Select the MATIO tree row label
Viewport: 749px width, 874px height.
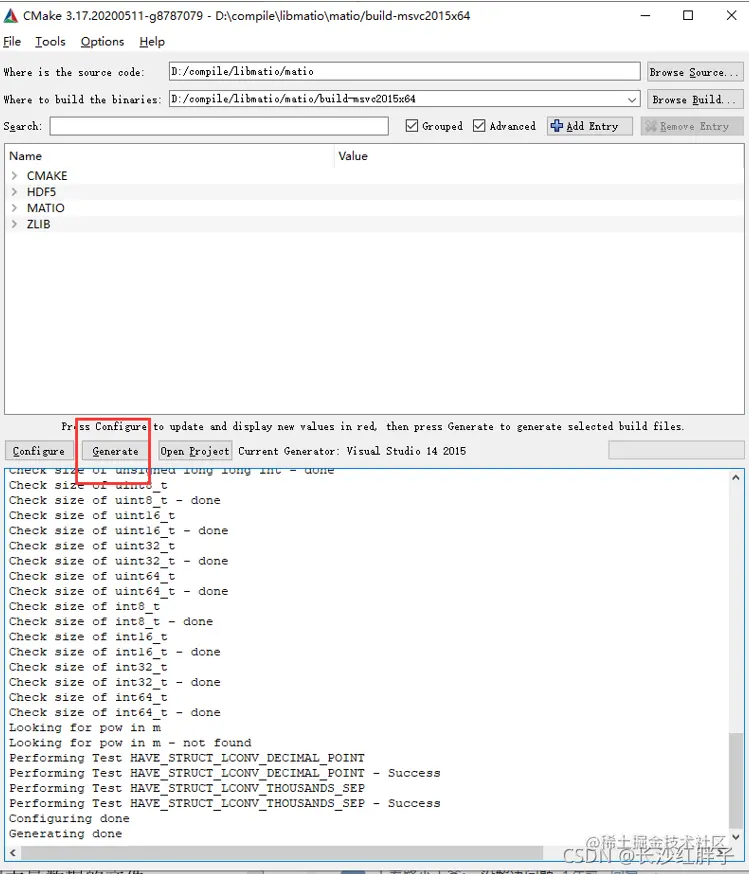[x=46, y=208]
